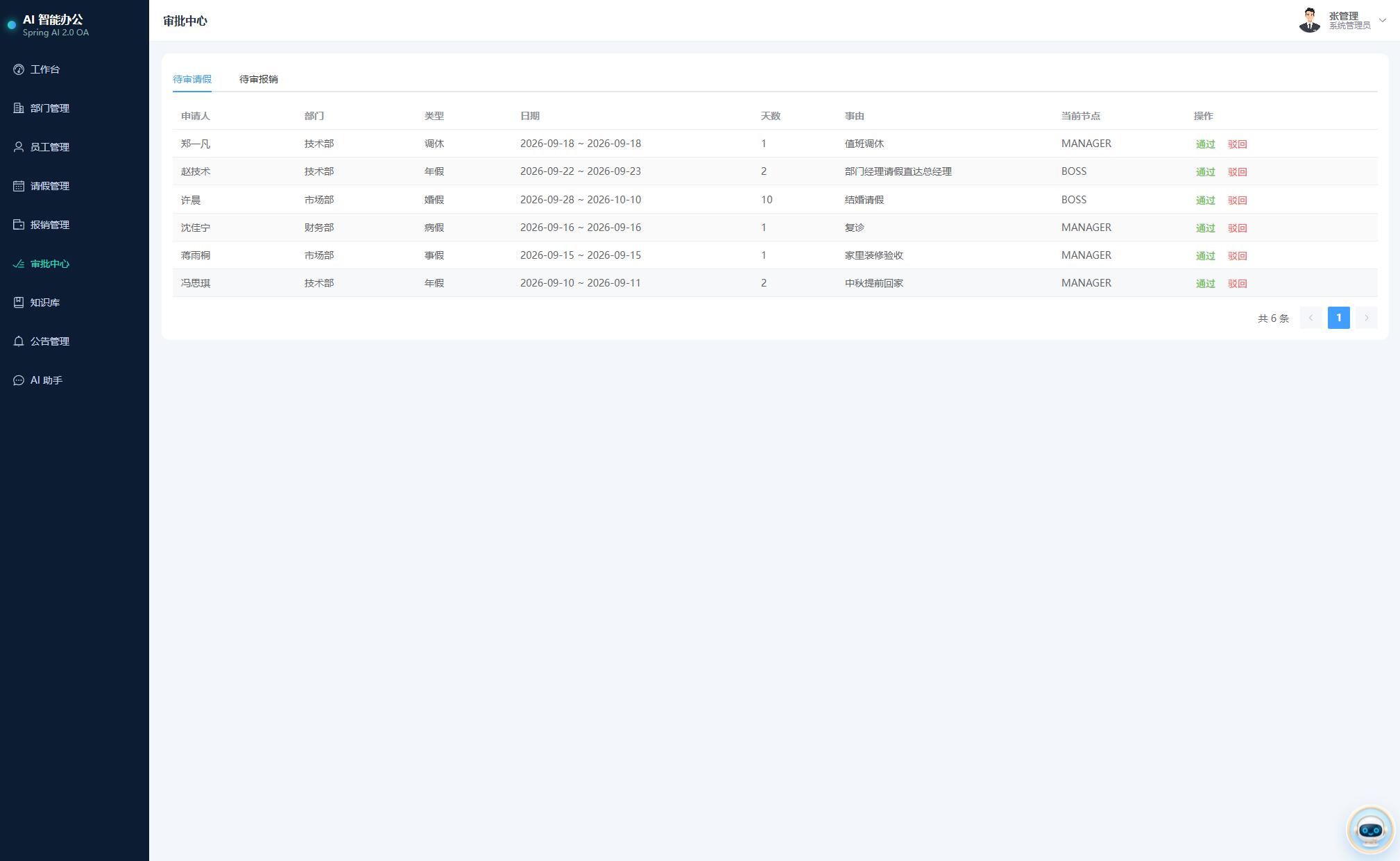This screenshot has height=861, width=1400.
Task: Reject 沈佳宁's sick leave request
Action: (1238, 228)
